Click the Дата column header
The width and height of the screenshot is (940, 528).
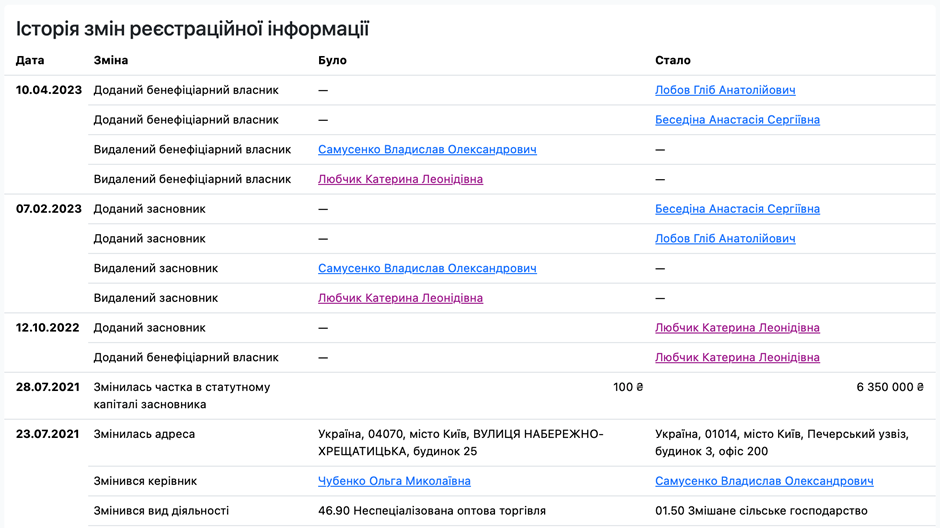tap(30, 61)
